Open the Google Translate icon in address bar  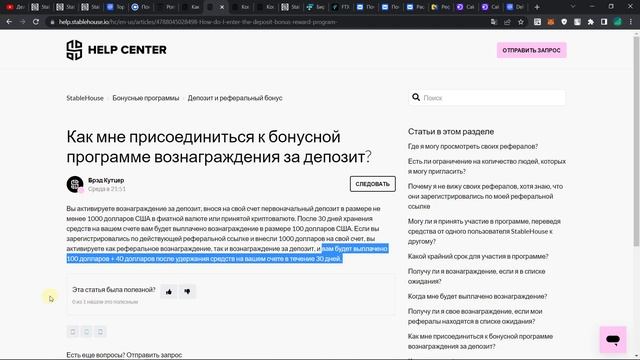(x=494, y=22)
